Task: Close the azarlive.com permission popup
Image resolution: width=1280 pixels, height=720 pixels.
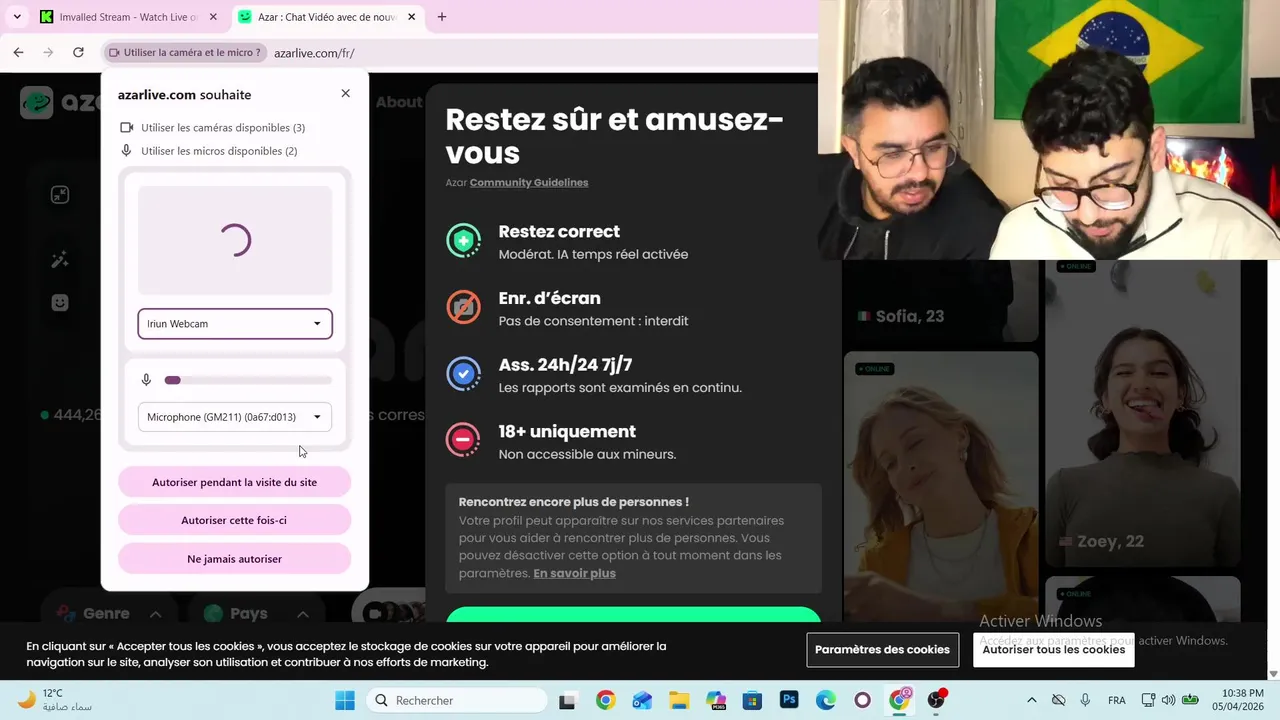Action: (346, 93)
